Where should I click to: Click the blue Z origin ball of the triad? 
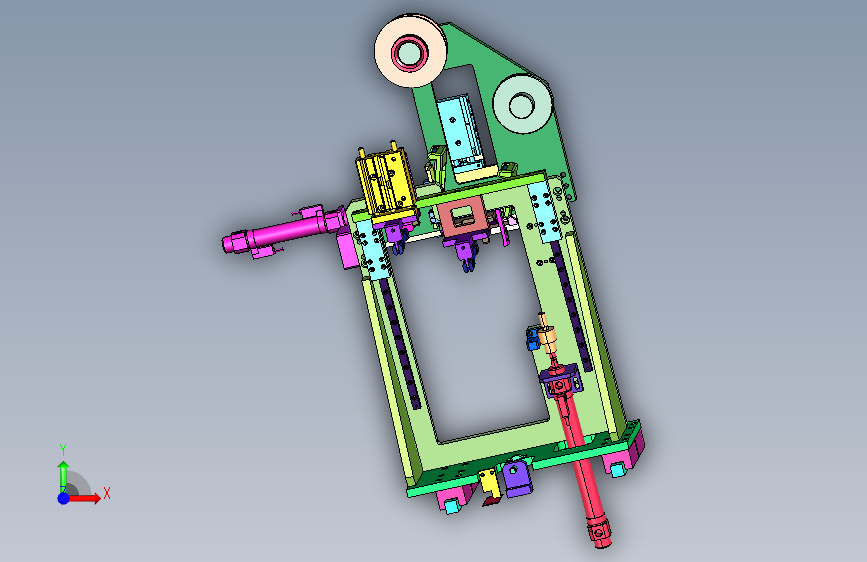(x=63, y=498)
